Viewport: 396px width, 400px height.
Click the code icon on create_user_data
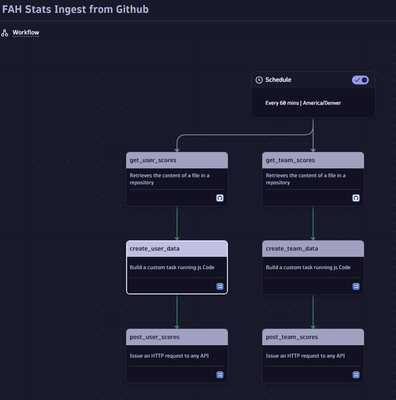pos(220,286)
